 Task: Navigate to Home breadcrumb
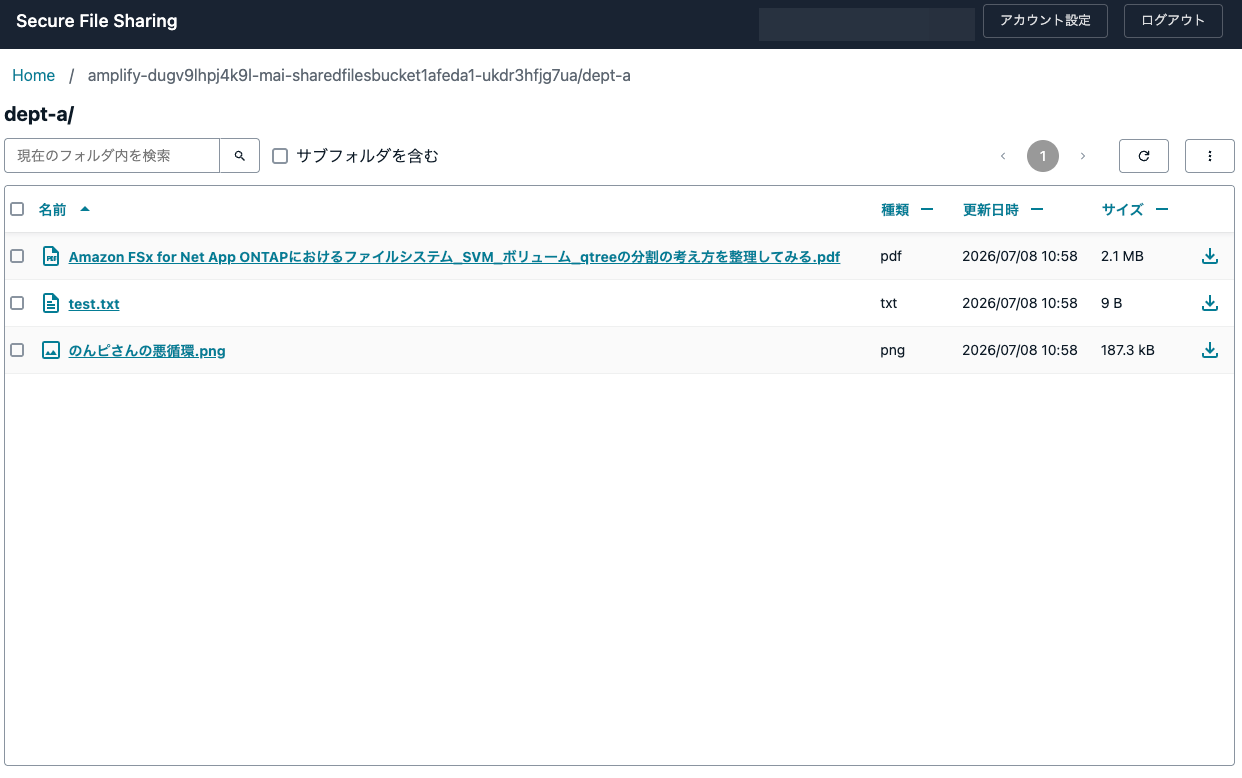33,75
